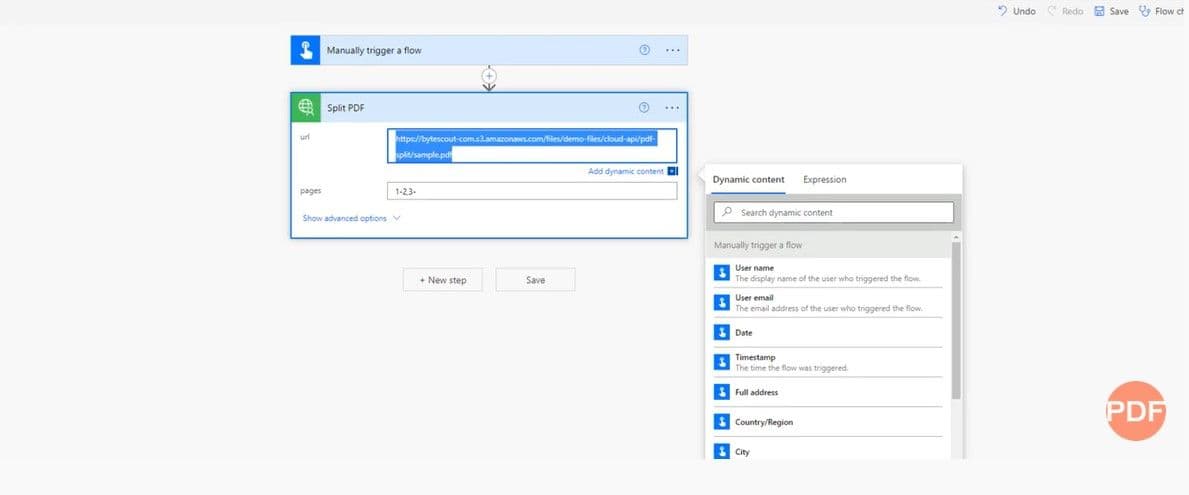Open help for Split PDF action
The width and height of the screenshot is (1189, 495).
[645, 108]
